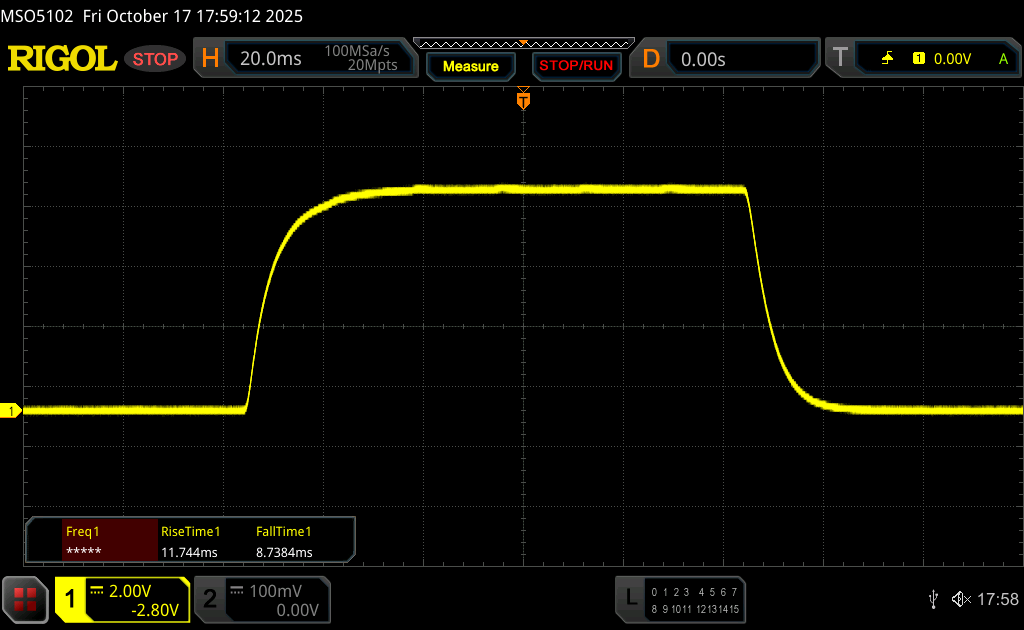Open the red function navigation grid icon
This screenshot has width=1024, height=630.
[25, 599]
